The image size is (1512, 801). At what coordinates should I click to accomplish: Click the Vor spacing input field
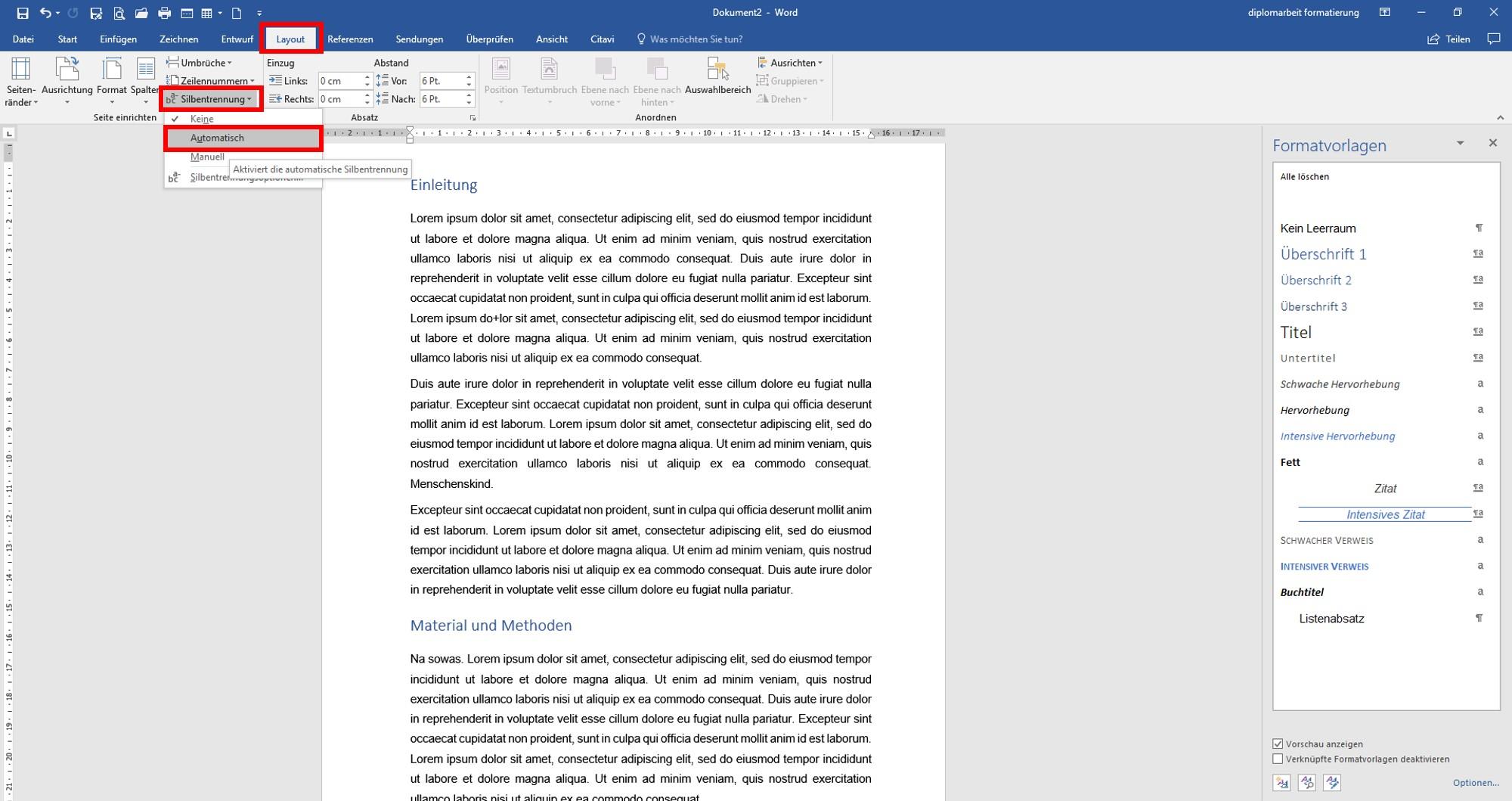coord(442,81)
